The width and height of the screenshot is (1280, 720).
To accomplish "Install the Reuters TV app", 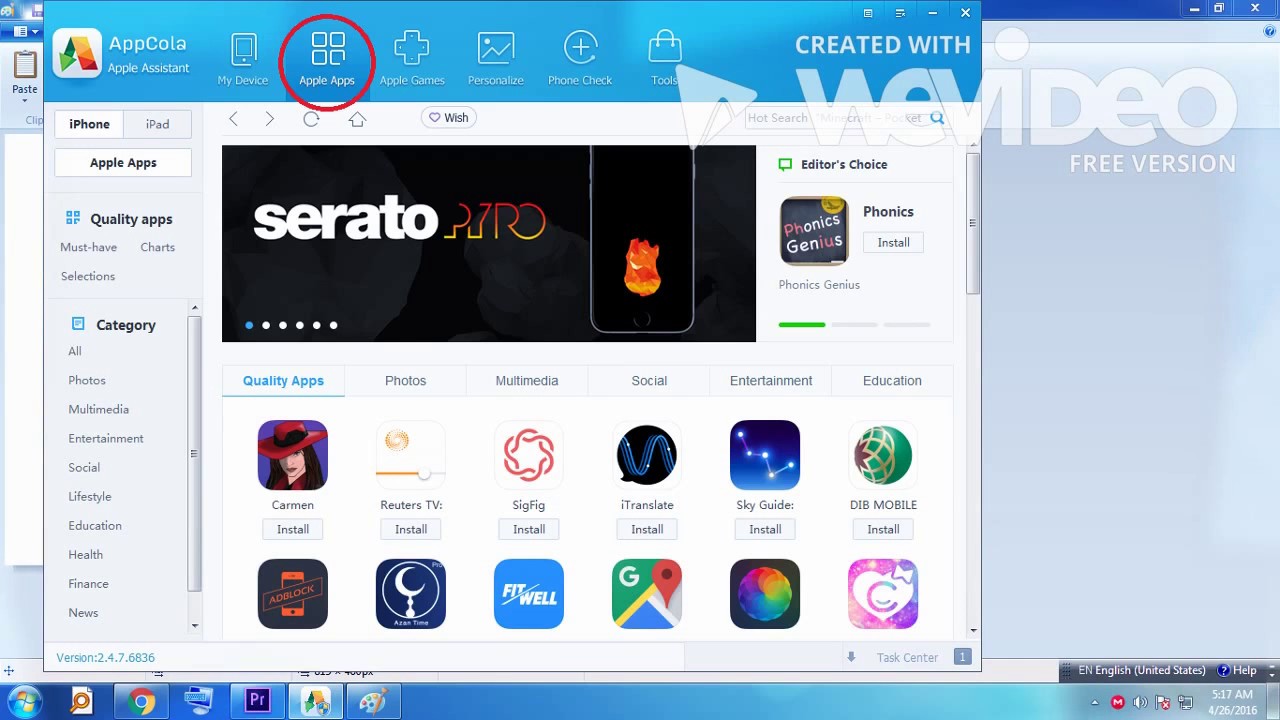I will click(x=411, y=529).
